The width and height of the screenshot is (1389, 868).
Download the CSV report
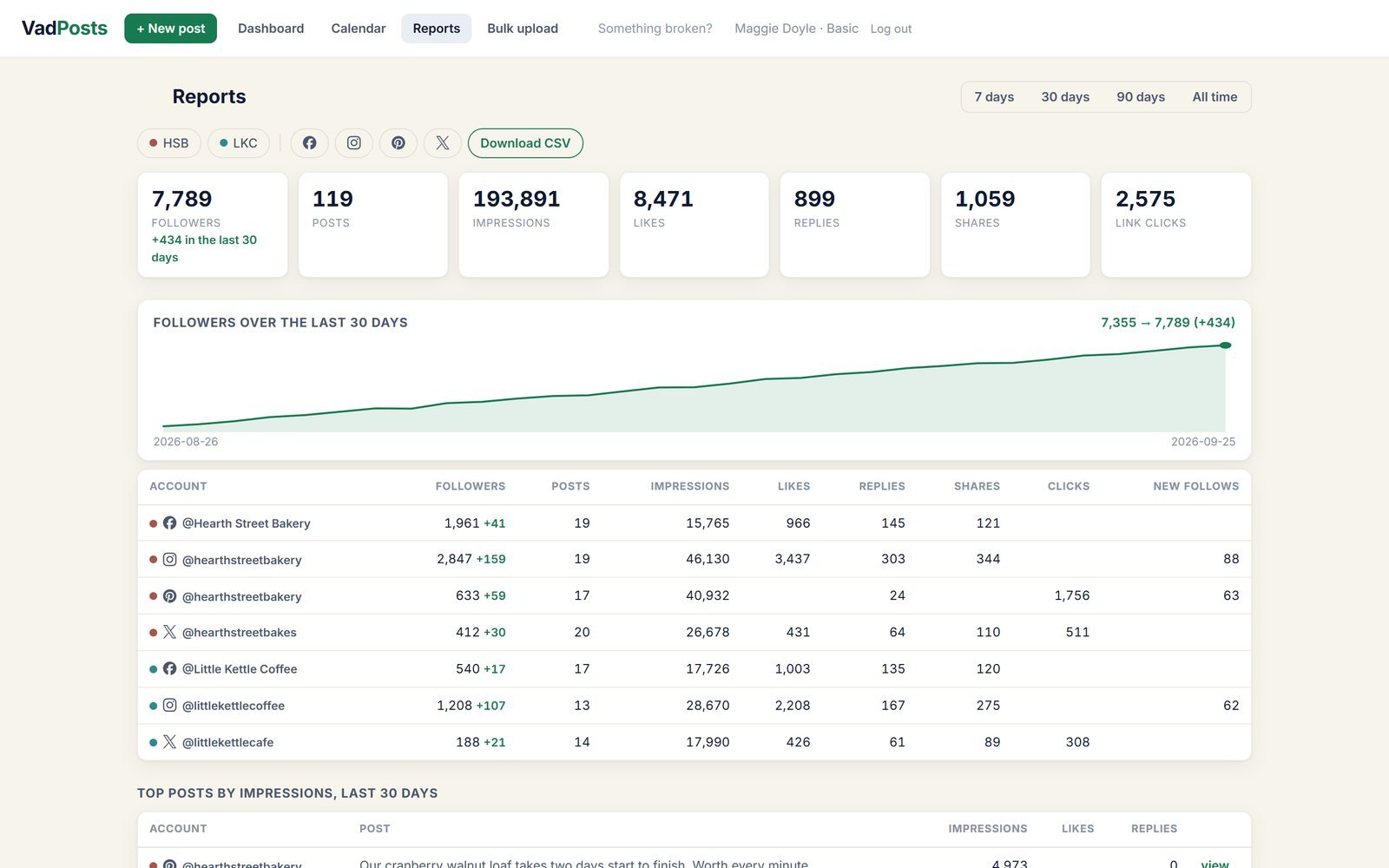coord(525,143)
